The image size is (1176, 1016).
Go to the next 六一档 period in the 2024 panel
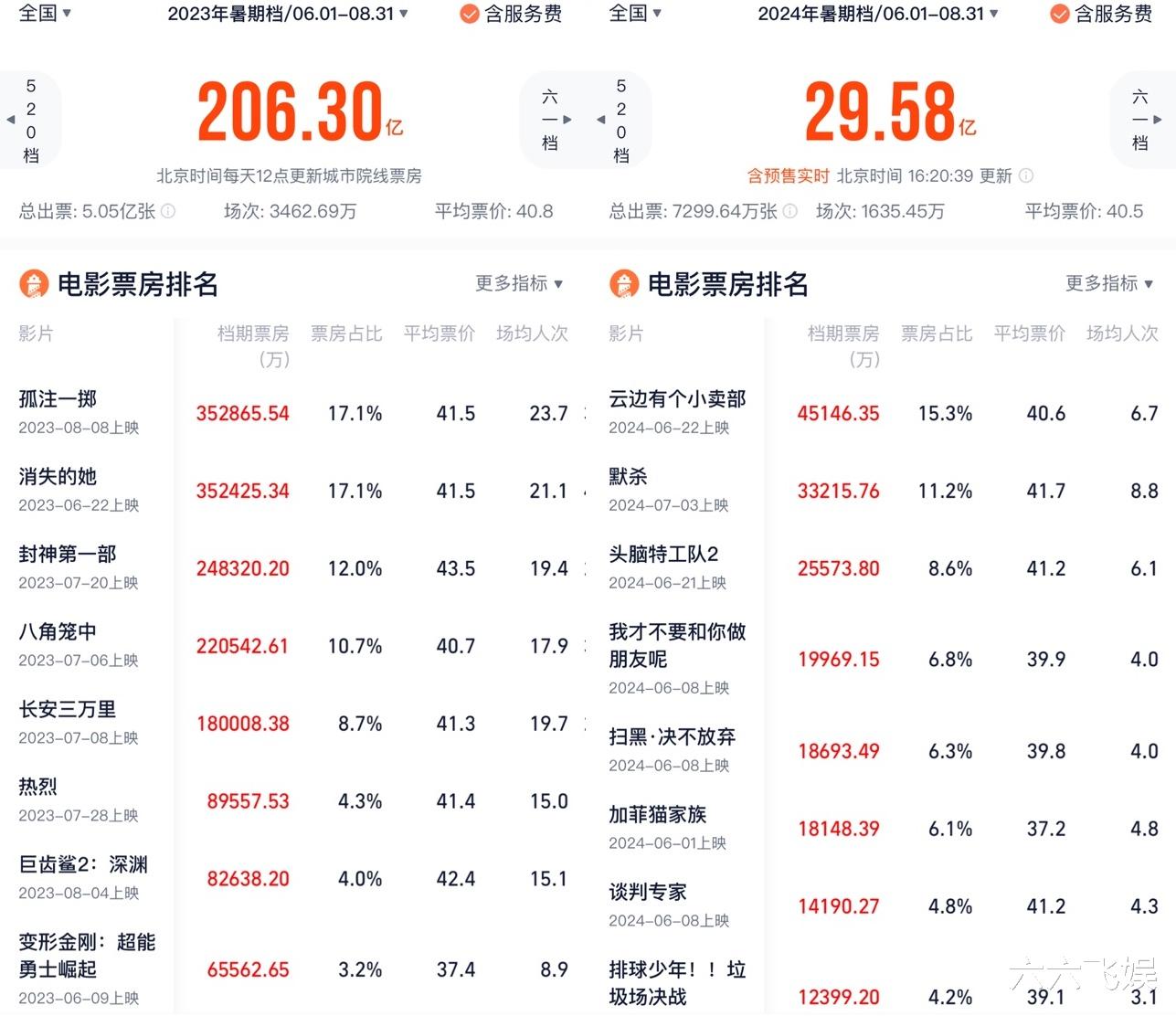coord(1142,120)
